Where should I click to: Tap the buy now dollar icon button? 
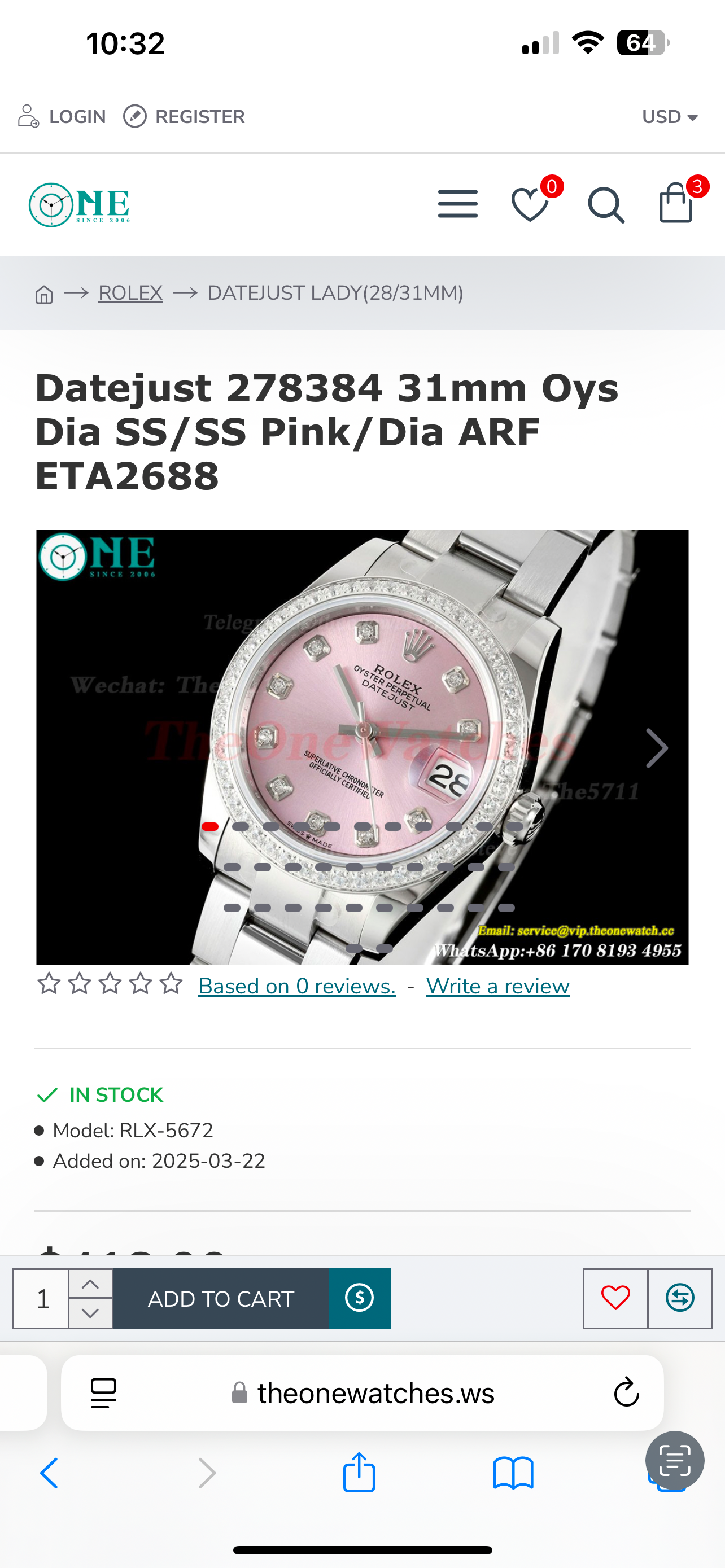point(360,1298)
